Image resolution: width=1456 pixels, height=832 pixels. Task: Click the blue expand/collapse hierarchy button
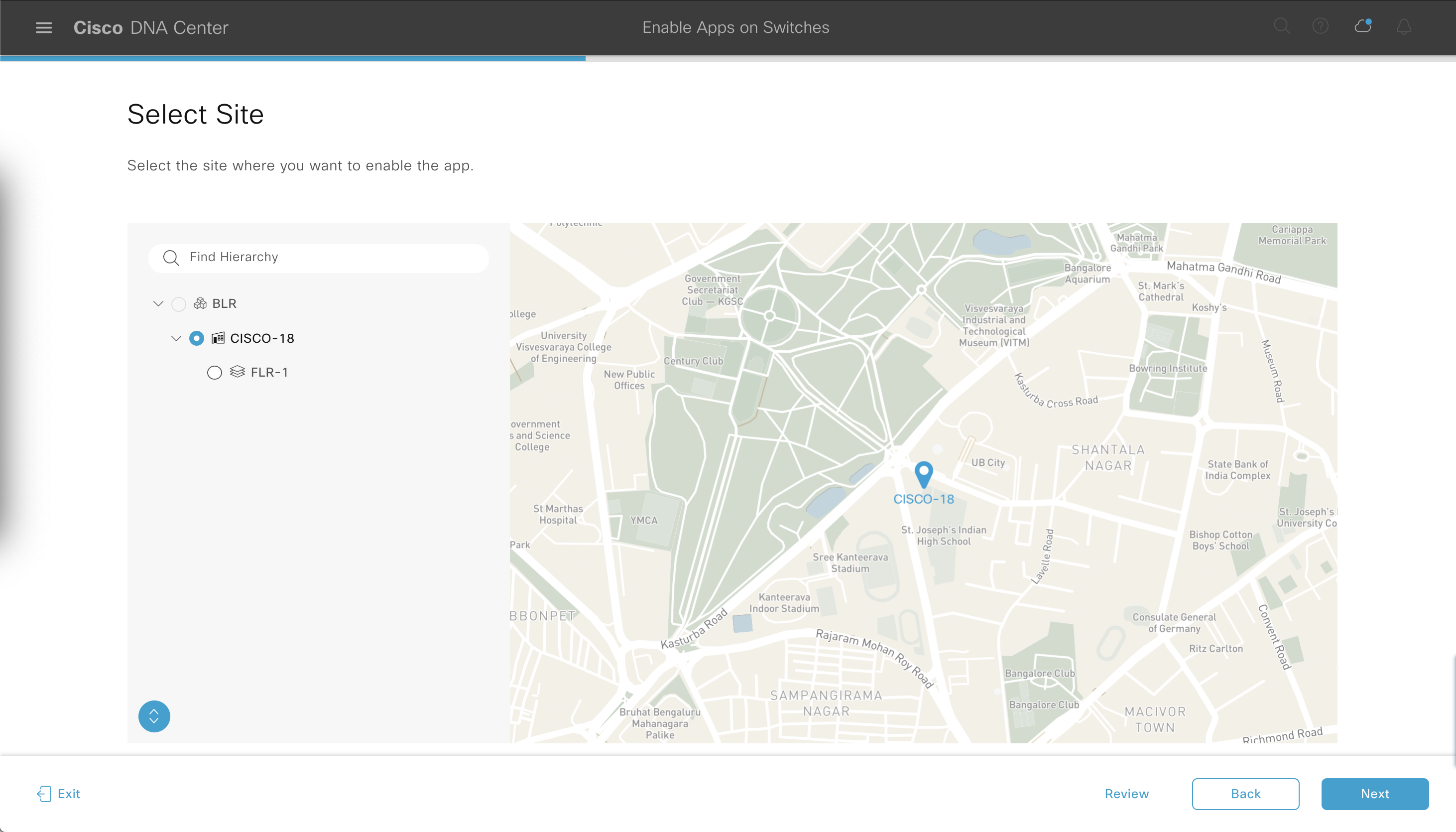tap(154, 716)
